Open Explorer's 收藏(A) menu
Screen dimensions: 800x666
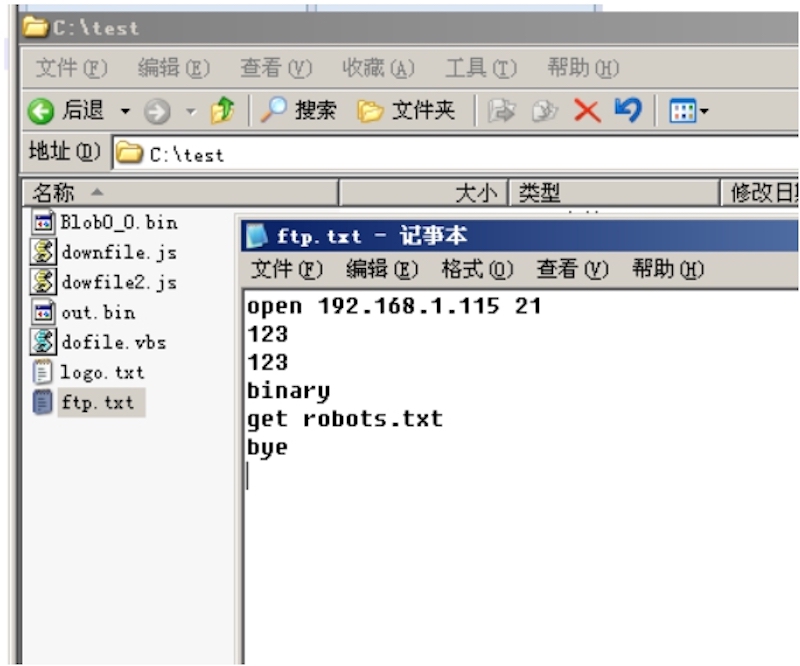tap(378, 69)
